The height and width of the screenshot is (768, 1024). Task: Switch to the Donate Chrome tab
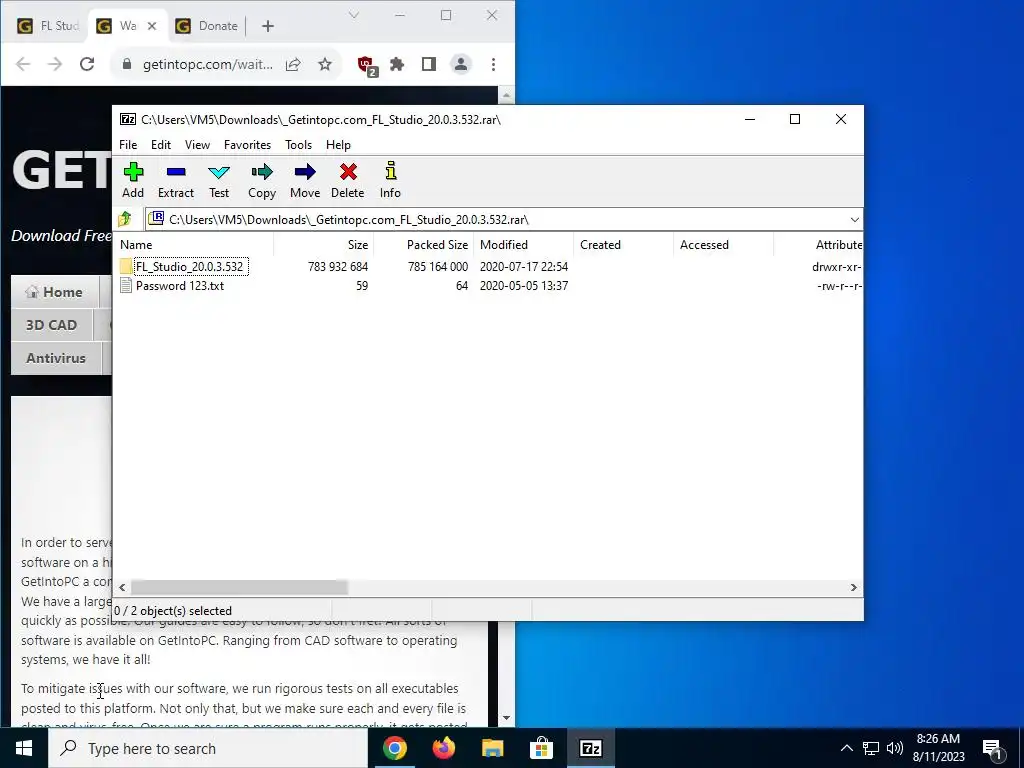point(208,26)
